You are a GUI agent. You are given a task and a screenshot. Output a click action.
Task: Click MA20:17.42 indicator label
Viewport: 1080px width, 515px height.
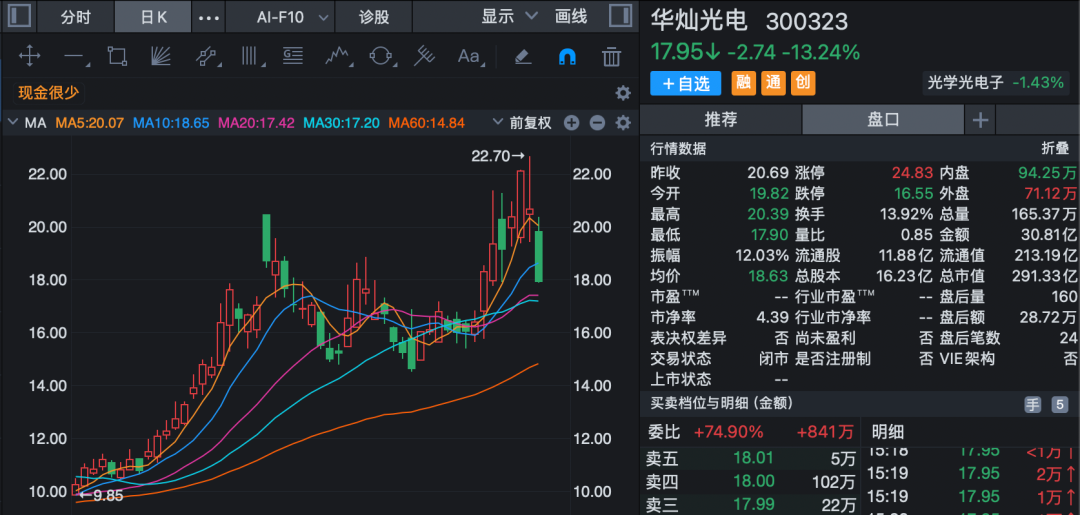click(x=256, y=123)
